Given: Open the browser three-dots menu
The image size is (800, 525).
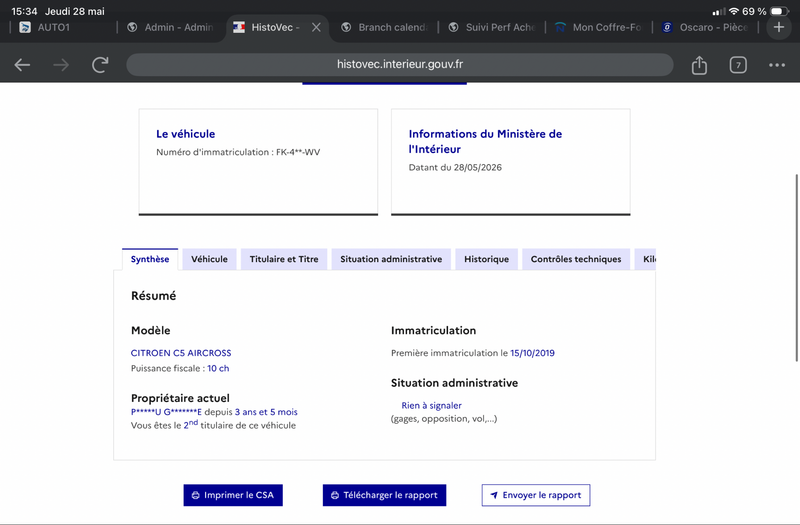Looking at the screenshot, I should [777, 65].
